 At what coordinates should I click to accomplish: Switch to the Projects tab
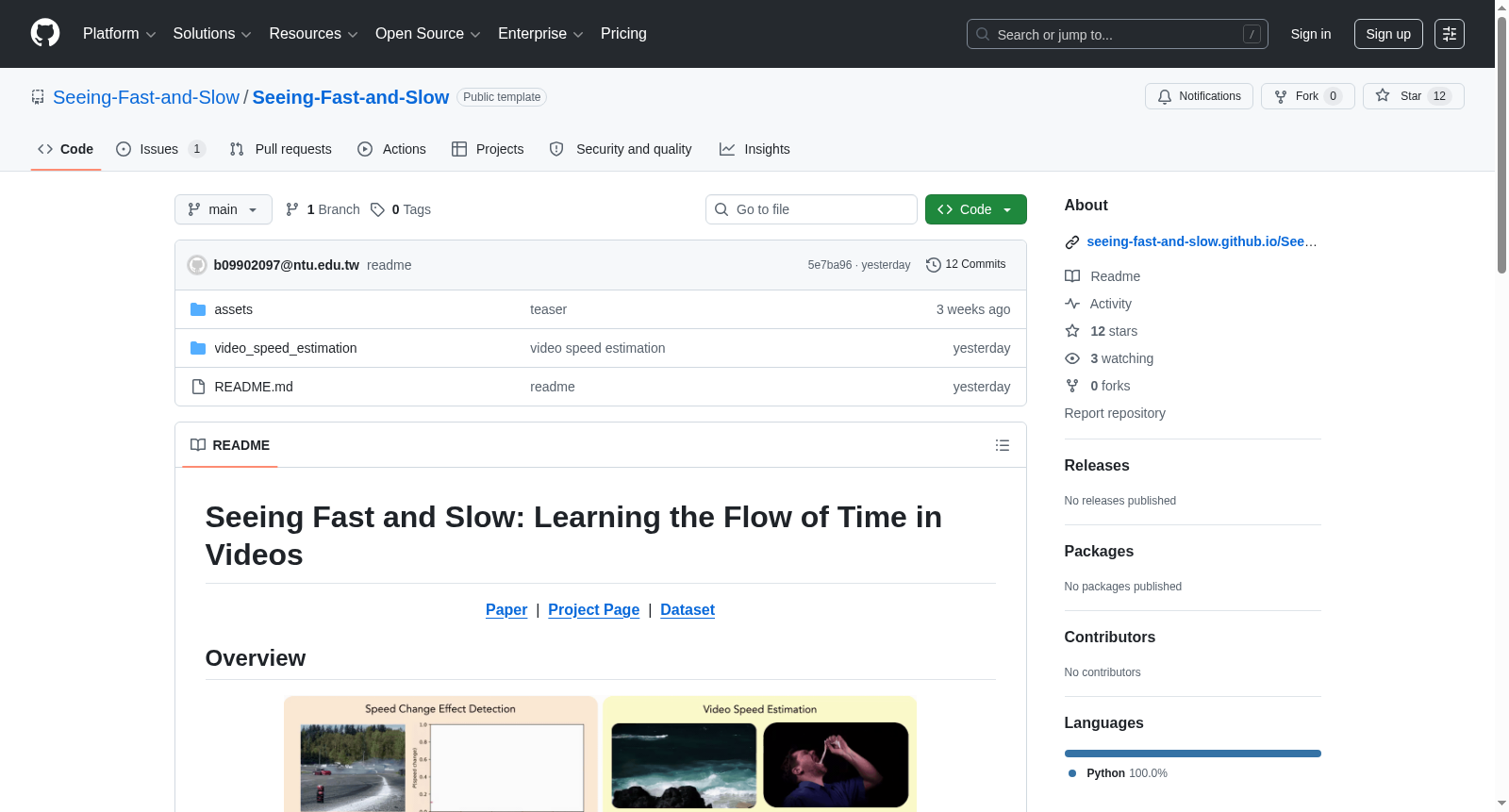(x=488, y=149)
